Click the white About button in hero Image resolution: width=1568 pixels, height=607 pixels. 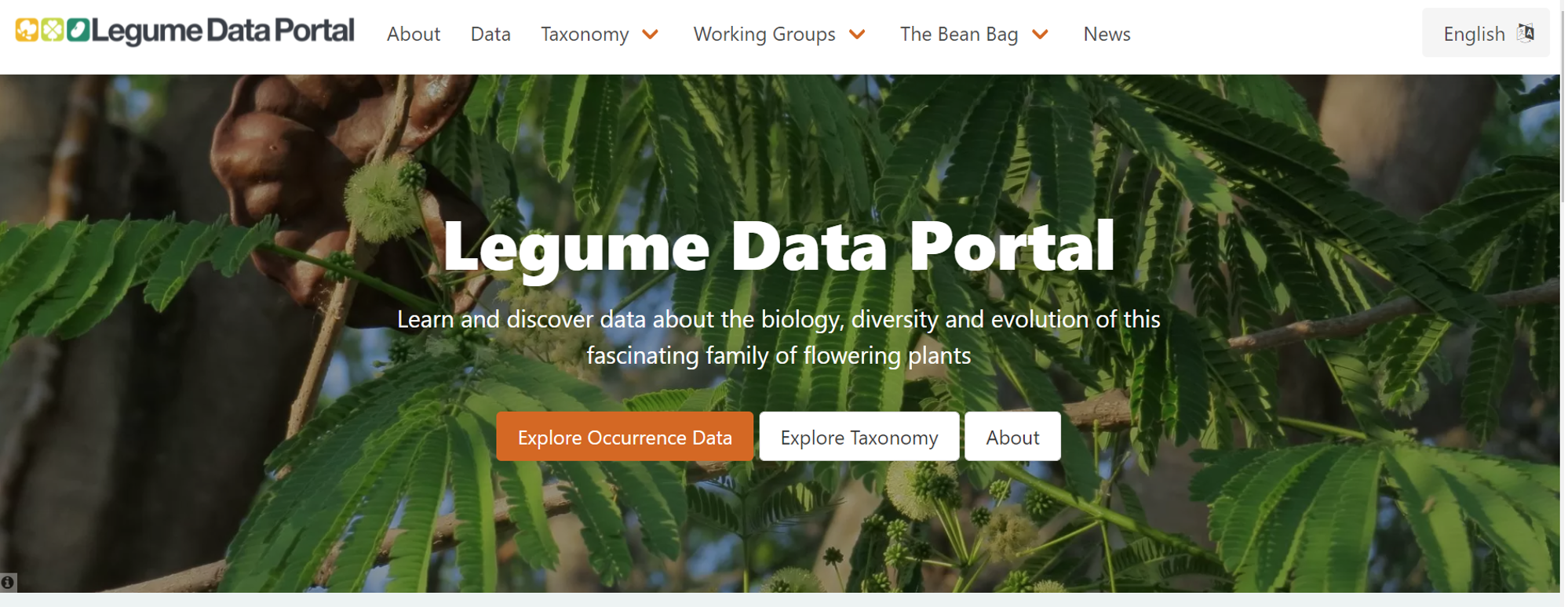pyautogui.click(x=1012, y=437)
